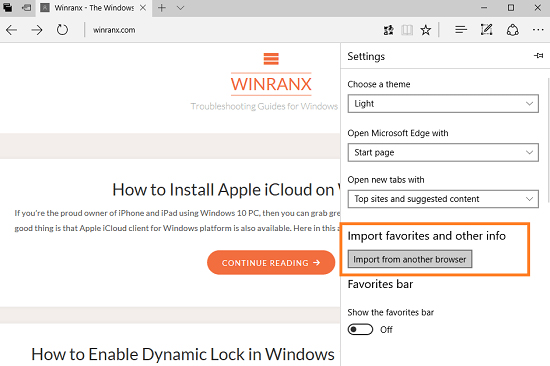Open the Open Microsoft Edge with dropdown
Viewport: 550px width, 366px height.
pos(443,152)
